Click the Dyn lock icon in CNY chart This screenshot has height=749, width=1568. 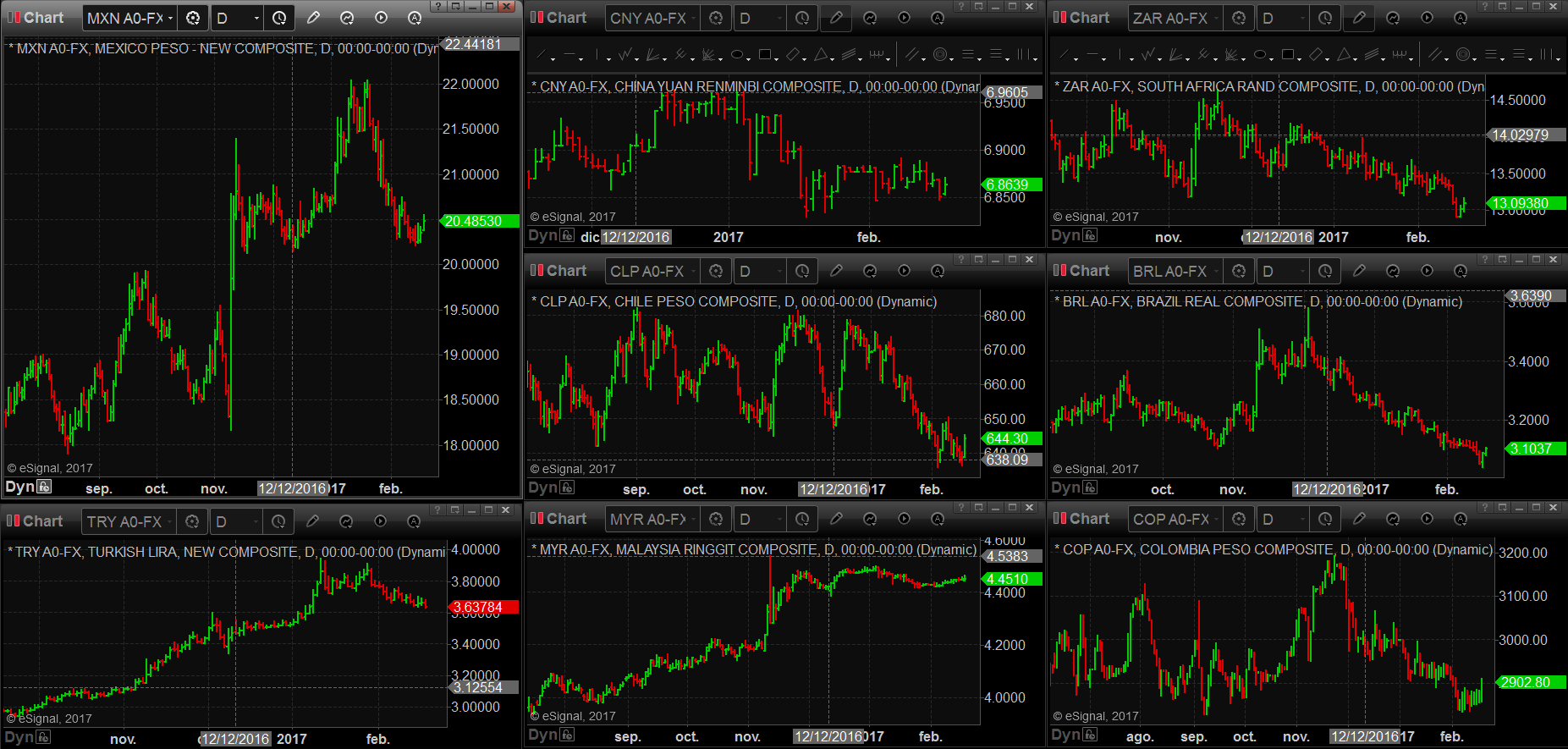click(x=567, y=235)
